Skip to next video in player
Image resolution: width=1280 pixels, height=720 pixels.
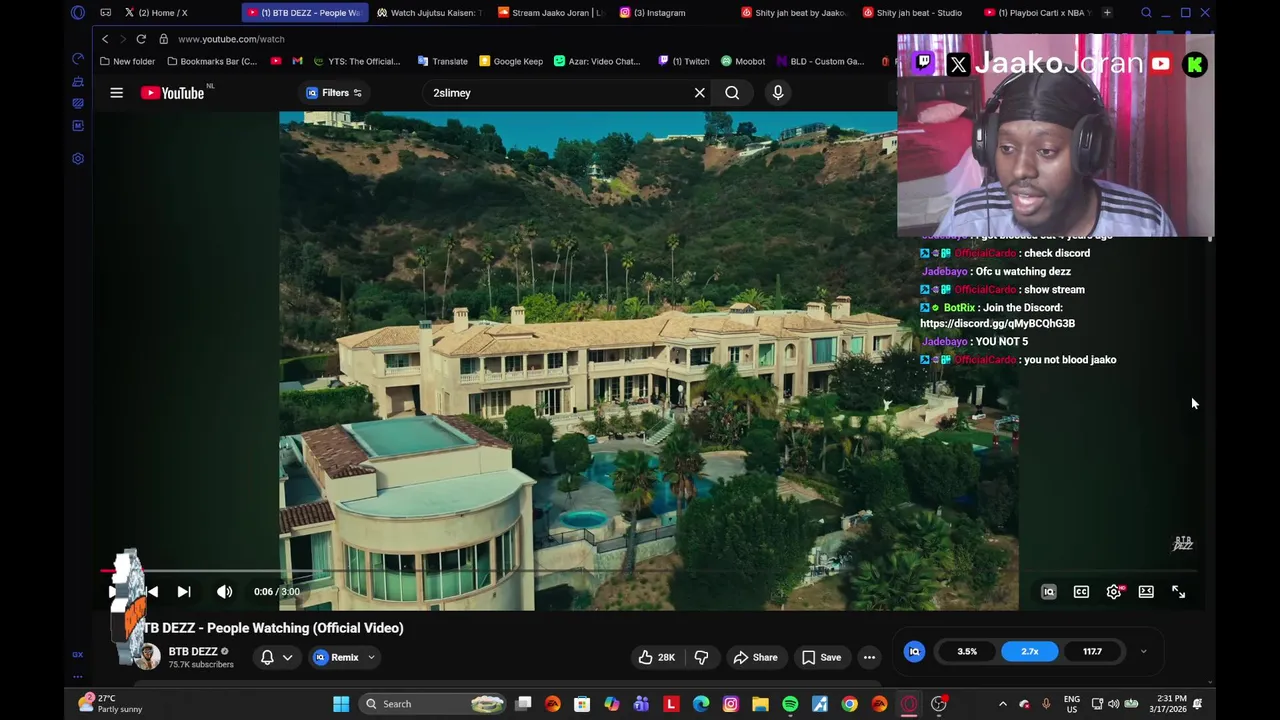pyautogui.click(x=184, y=592)
